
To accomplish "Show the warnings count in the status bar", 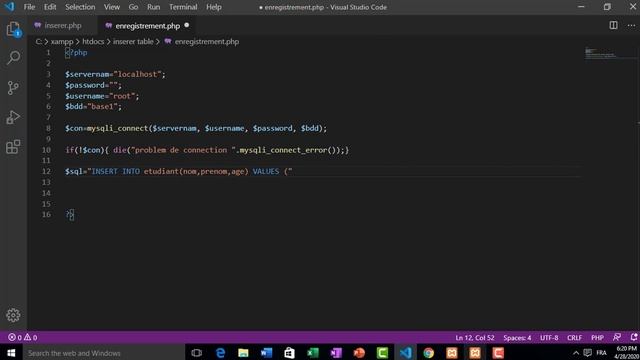I will [x=31, y=338].
